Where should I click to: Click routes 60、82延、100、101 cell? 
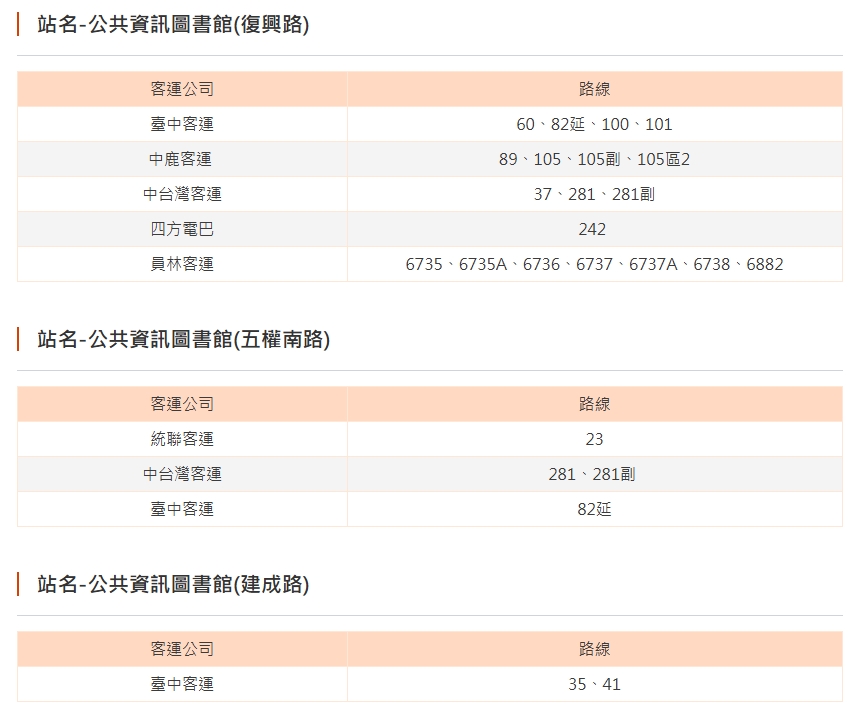(x=594, y=124)
